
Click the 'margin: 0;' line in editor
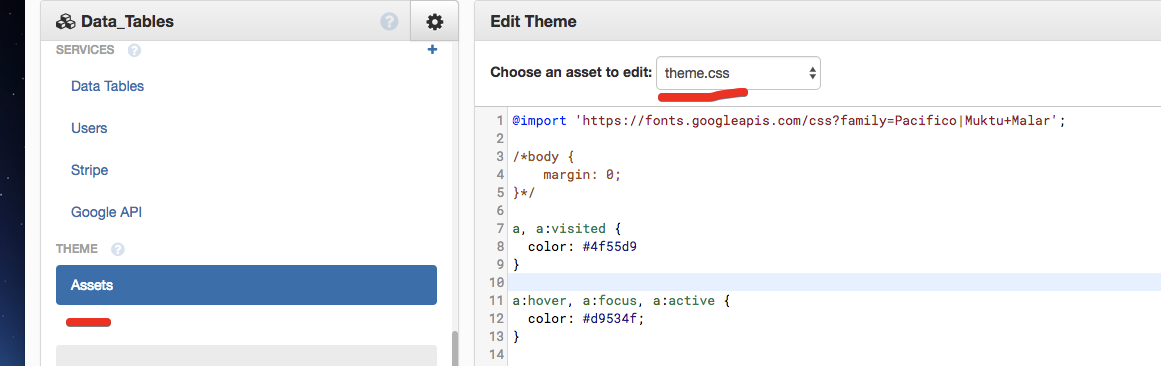point(582,175)
